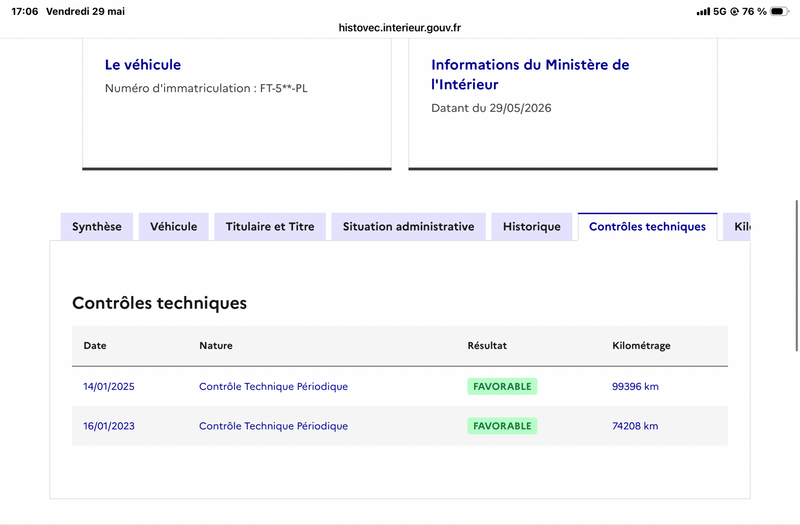Select the Contrôles techniques tab
The width and height of the screenshot is (800, 525).
coord(647,227)
